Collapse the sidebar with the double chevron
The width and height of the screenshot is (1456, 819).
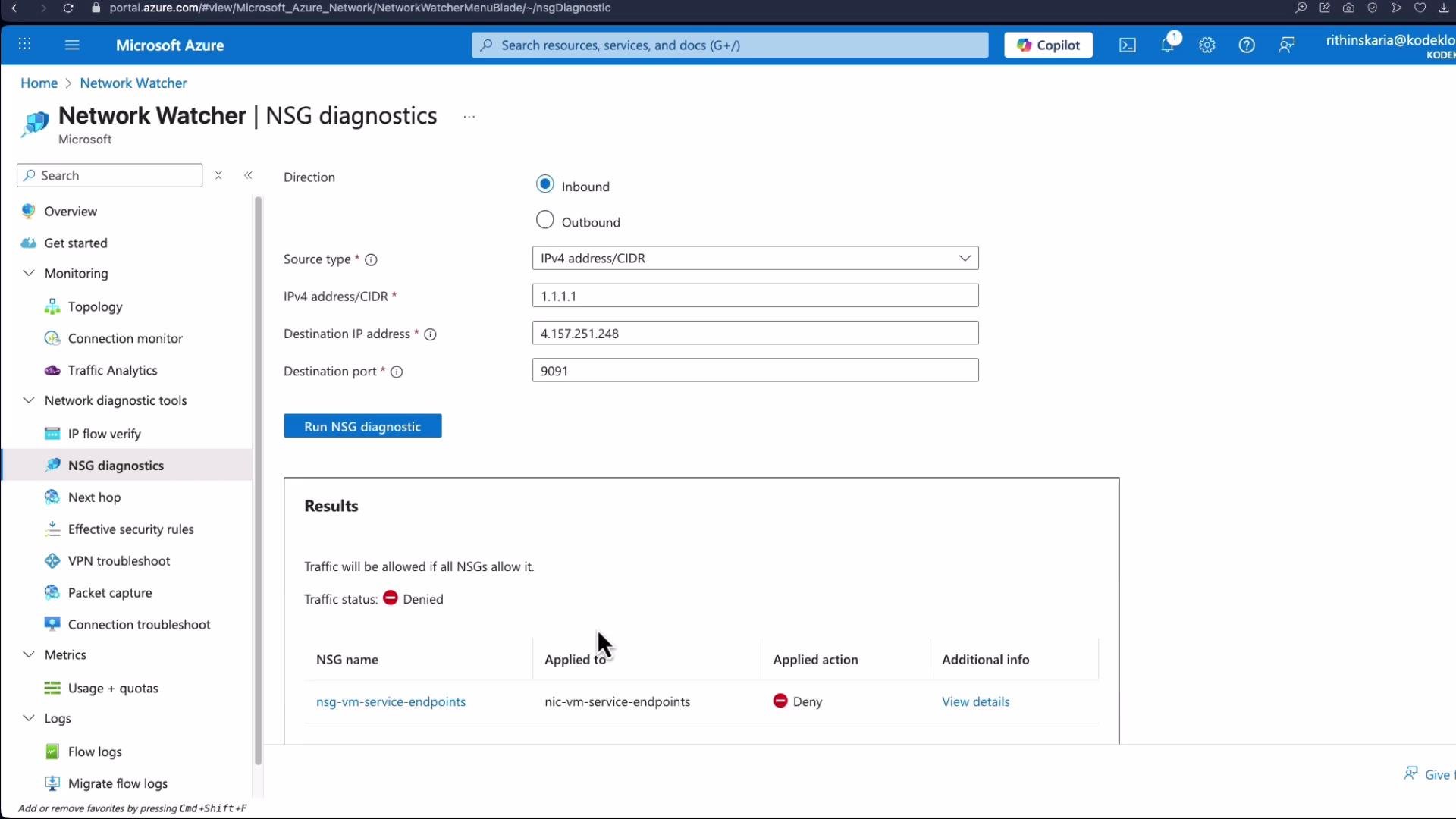tap(248, 175)
